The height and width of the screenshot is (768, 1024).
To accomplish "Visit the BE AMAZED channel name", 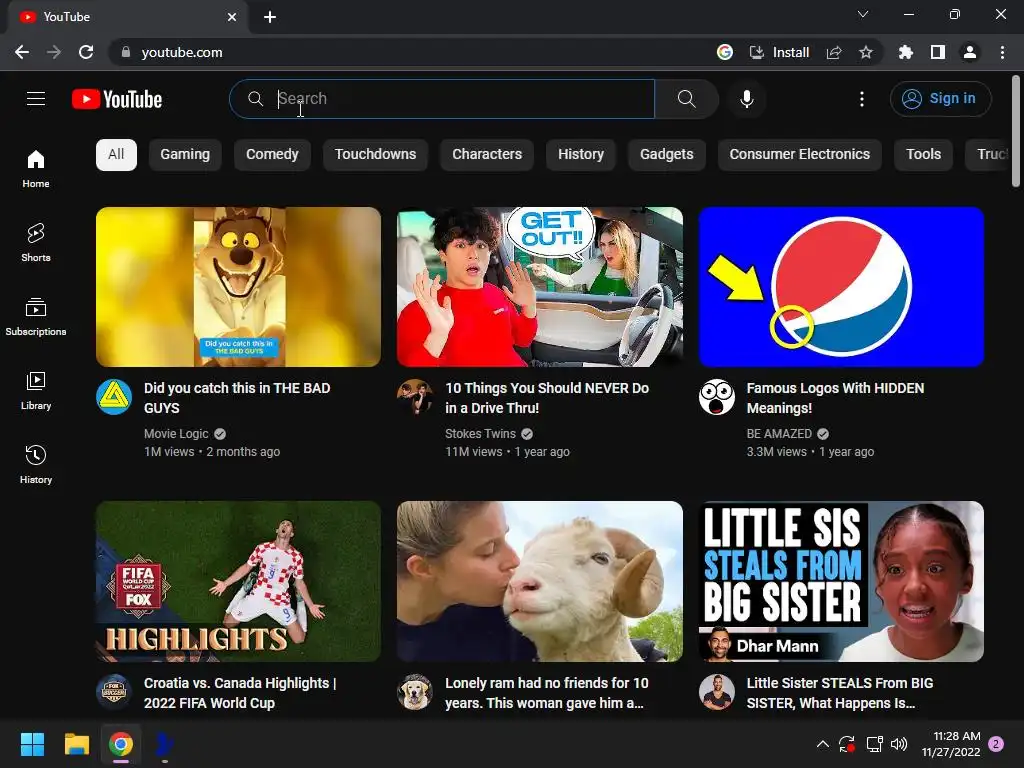I will 779,434.
